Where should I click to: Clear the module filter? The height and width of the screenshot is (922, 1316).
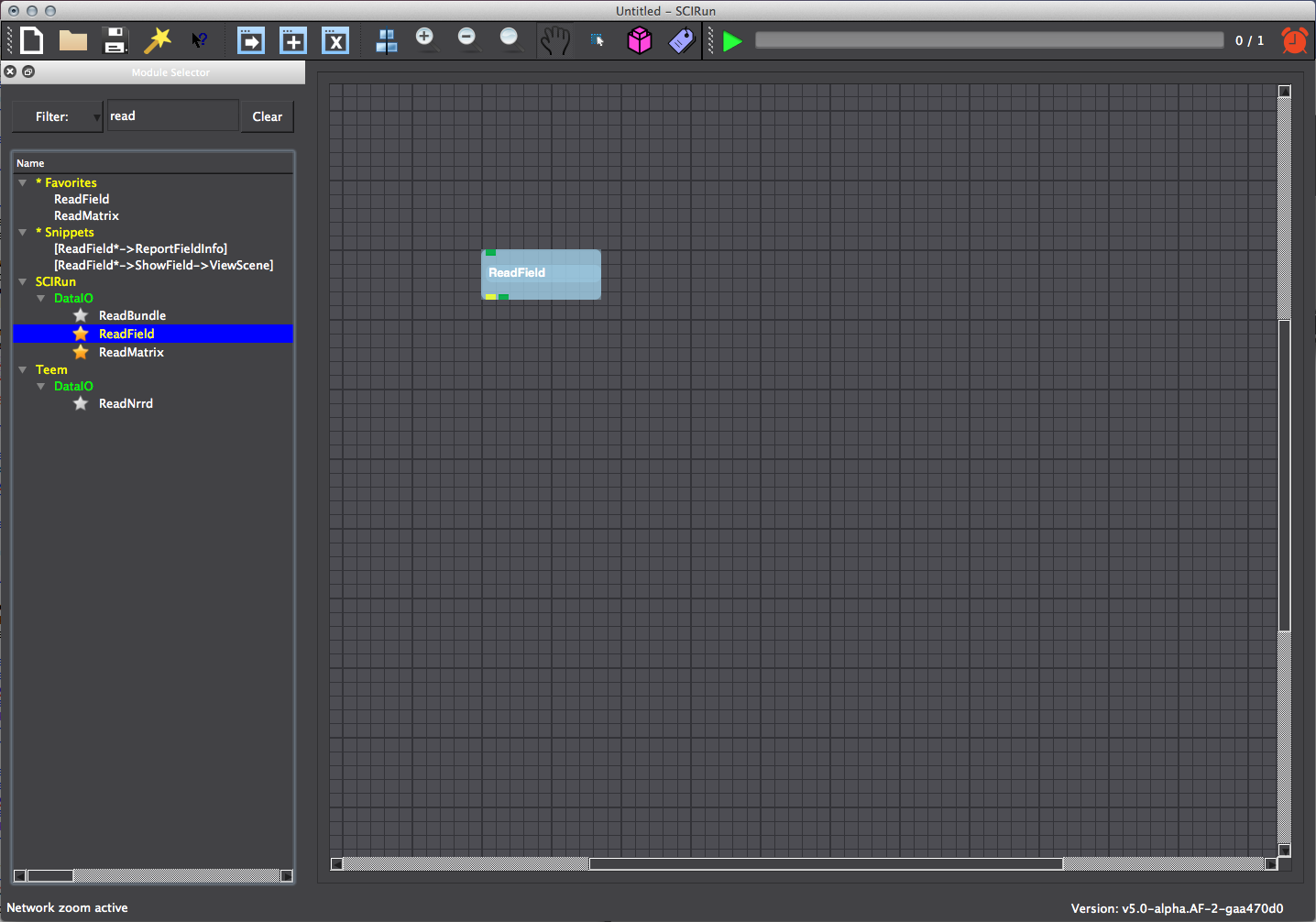pyautogui.click(x=267, y=116)
